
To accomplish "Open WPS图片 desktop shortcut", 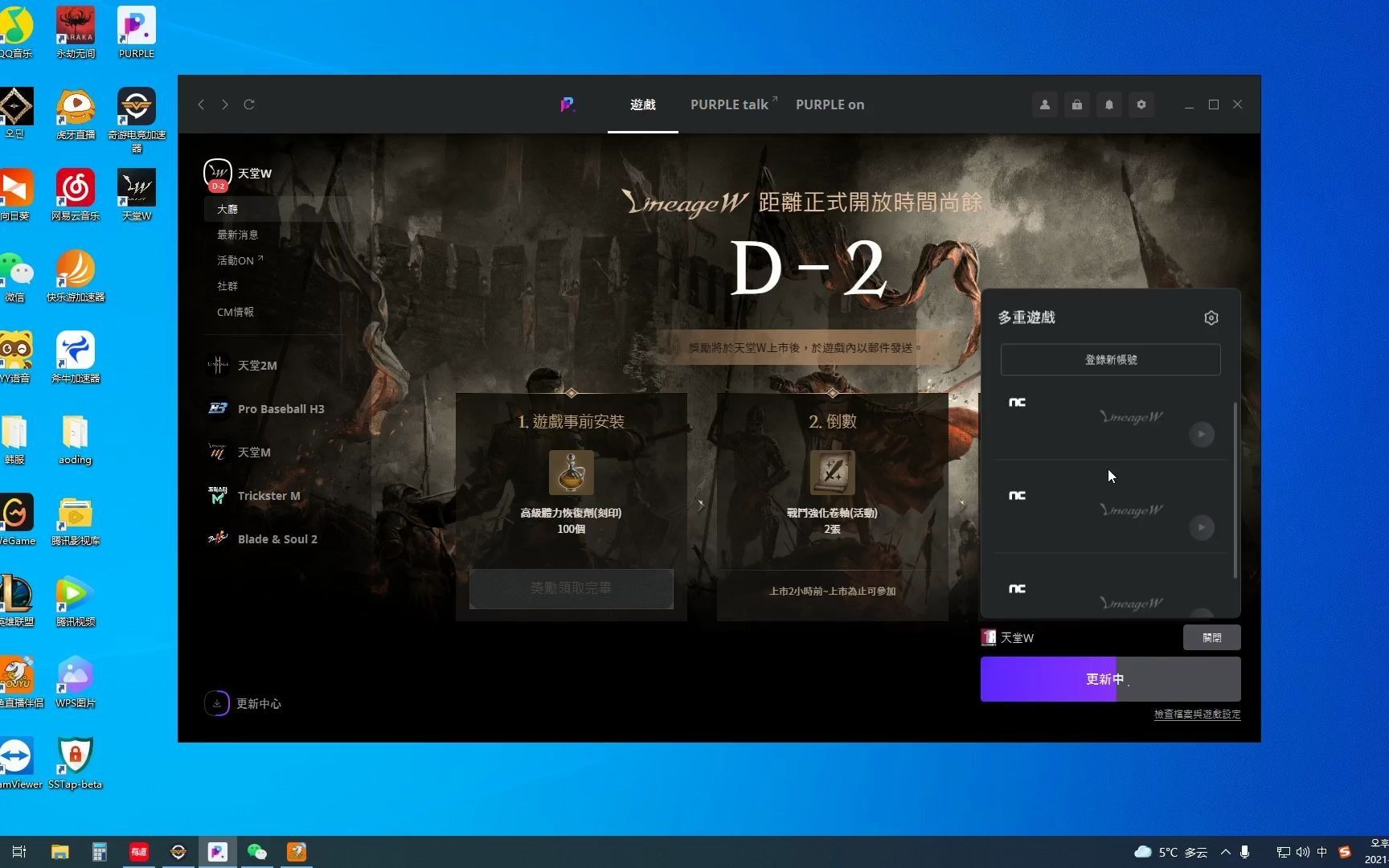I will (76, 682).
